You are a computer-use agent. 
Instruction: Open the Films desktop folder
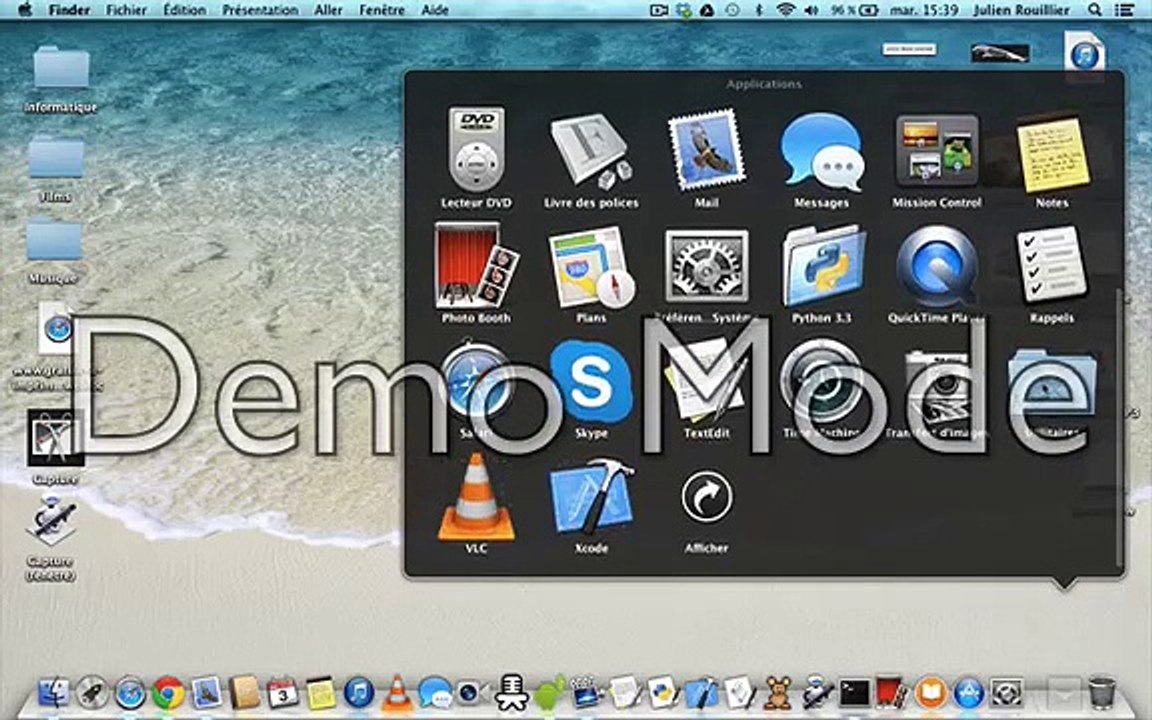coord(56,156)
